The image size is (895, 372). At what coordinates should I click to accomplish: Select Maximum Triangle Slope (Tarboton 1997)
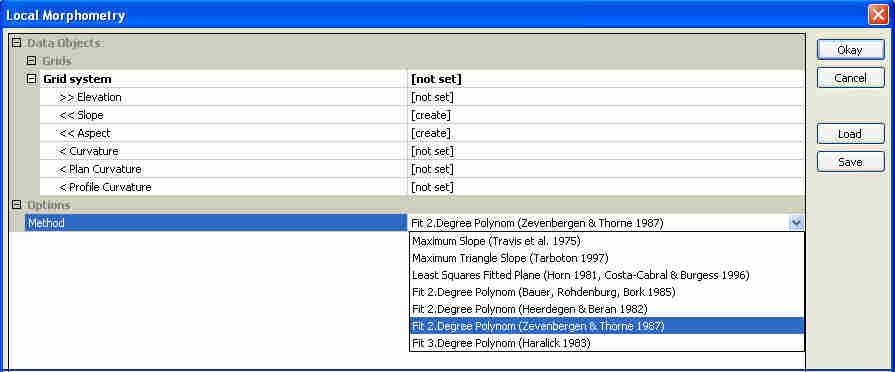pyautogui.click(x=607, y=258)
